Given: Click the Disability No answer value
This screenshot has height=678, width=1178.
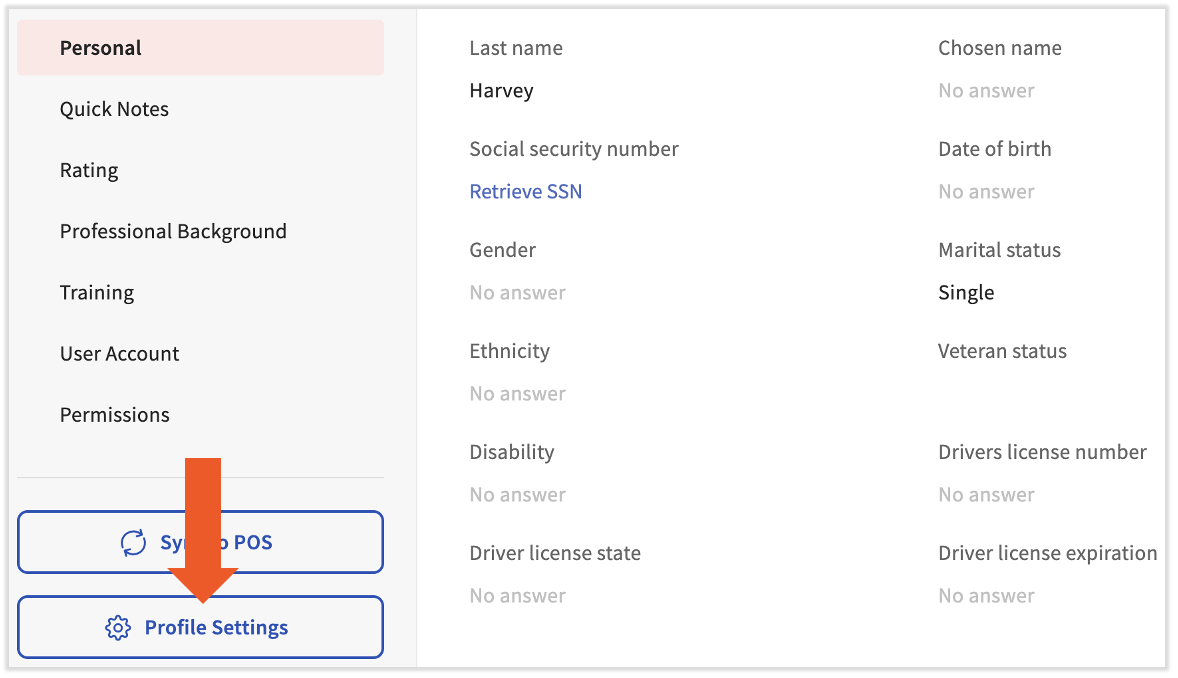Looking at the screenshot, I should (517, 494).
